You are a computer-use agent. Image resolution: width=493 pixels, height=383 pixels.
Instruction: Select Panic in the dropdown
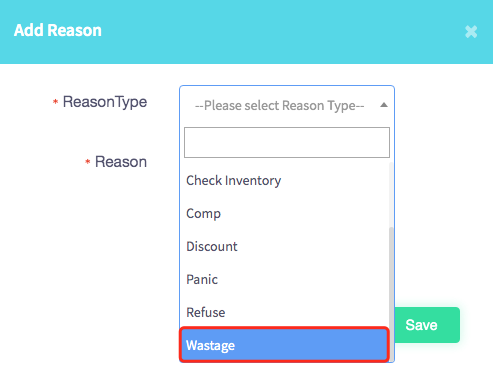coord(284,279)
